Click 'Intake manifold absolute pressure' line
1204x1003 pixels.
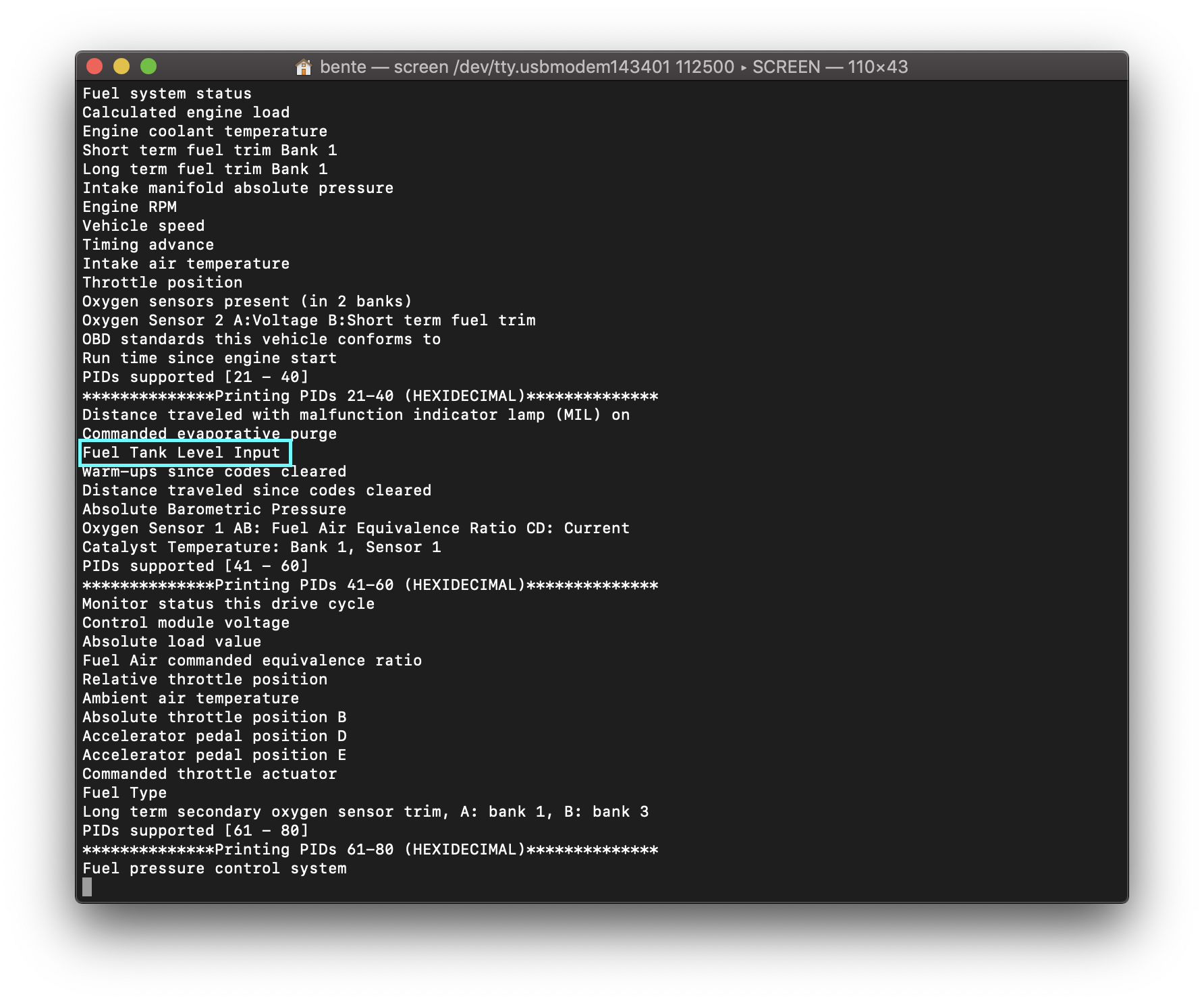238,188
